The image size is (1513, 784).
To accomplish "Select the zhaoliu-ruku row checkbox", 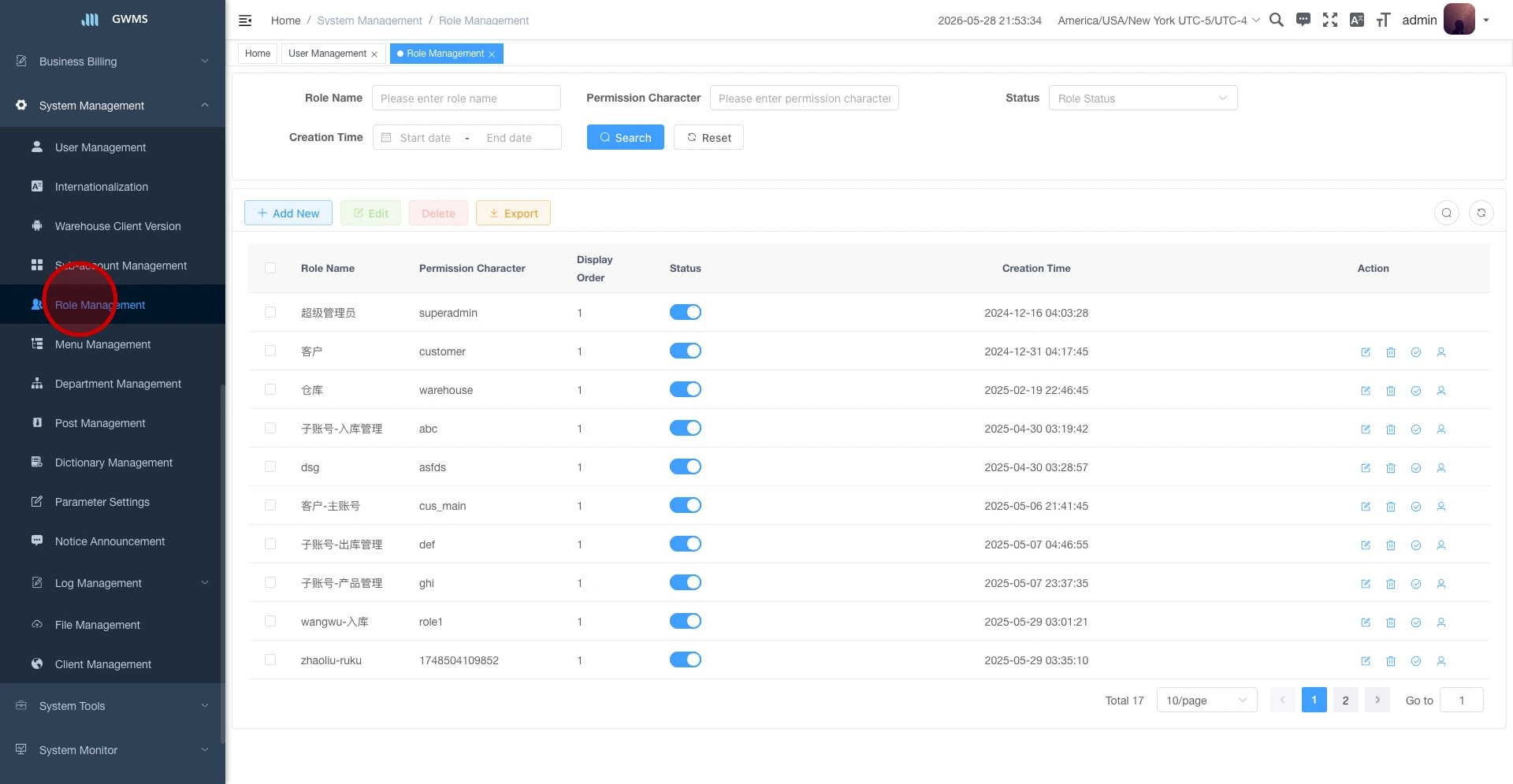I will pos(270,660).
